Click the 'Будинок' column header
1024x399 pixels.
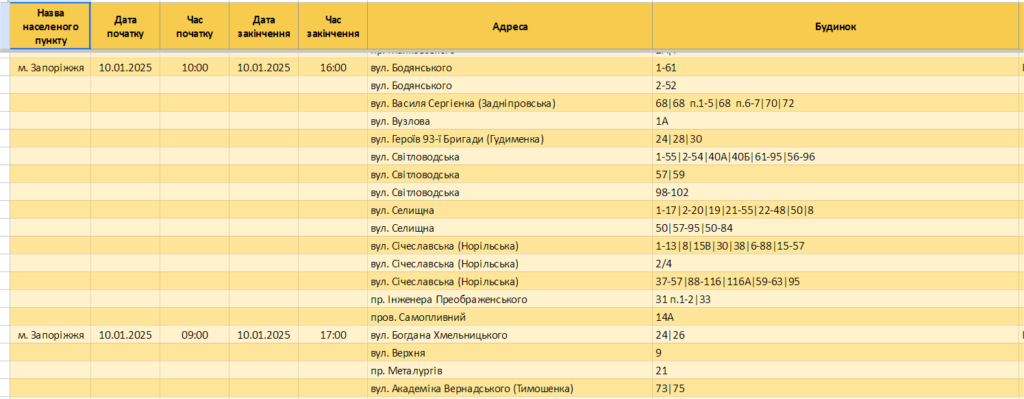pos(835,25)
